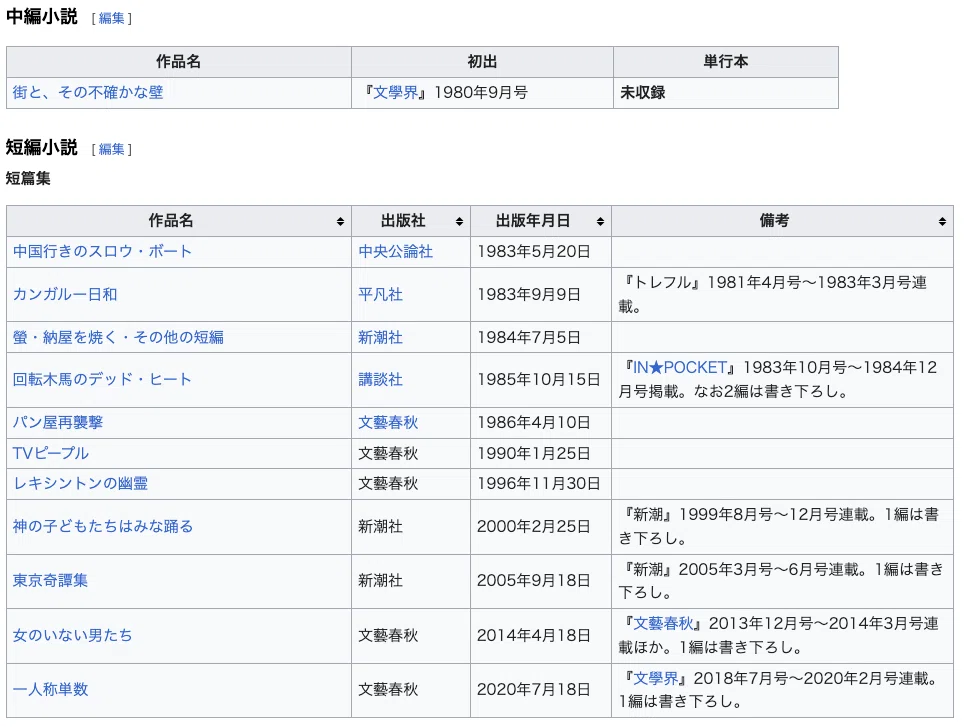The height and width of the screenshot is (727, 964).
Task: Open 螢・納屋を焼く・その他の短編 article
Action: coord(118,337)
